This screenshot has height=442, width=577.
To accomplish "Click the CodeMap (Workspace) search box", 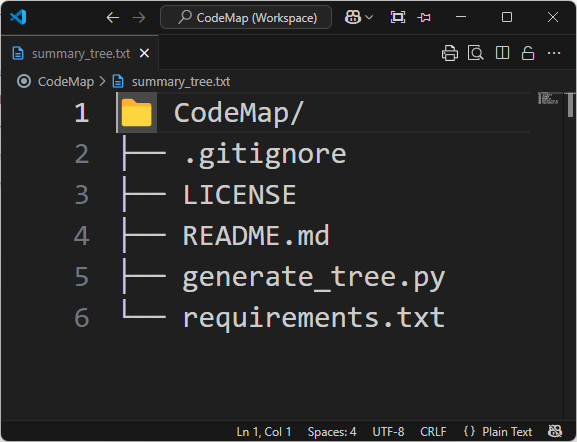I will 246,17.
